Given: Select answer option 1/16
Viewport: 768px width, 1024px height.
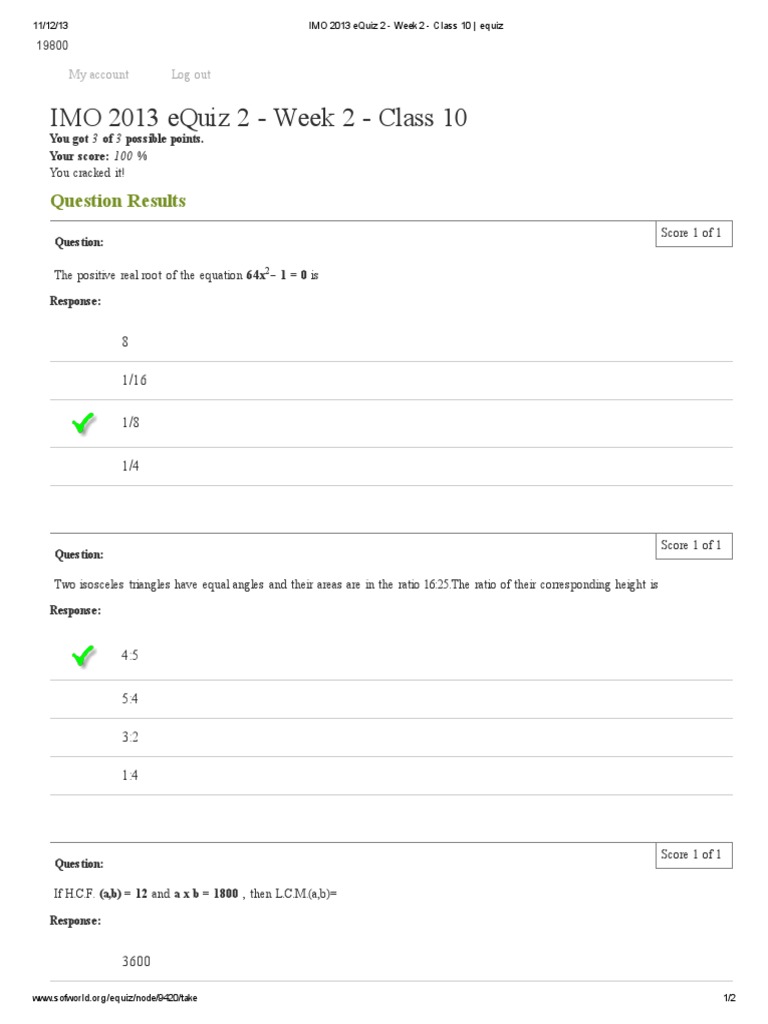Looking at the screenshot, I should pyautogui.click(x=134, y=381).
